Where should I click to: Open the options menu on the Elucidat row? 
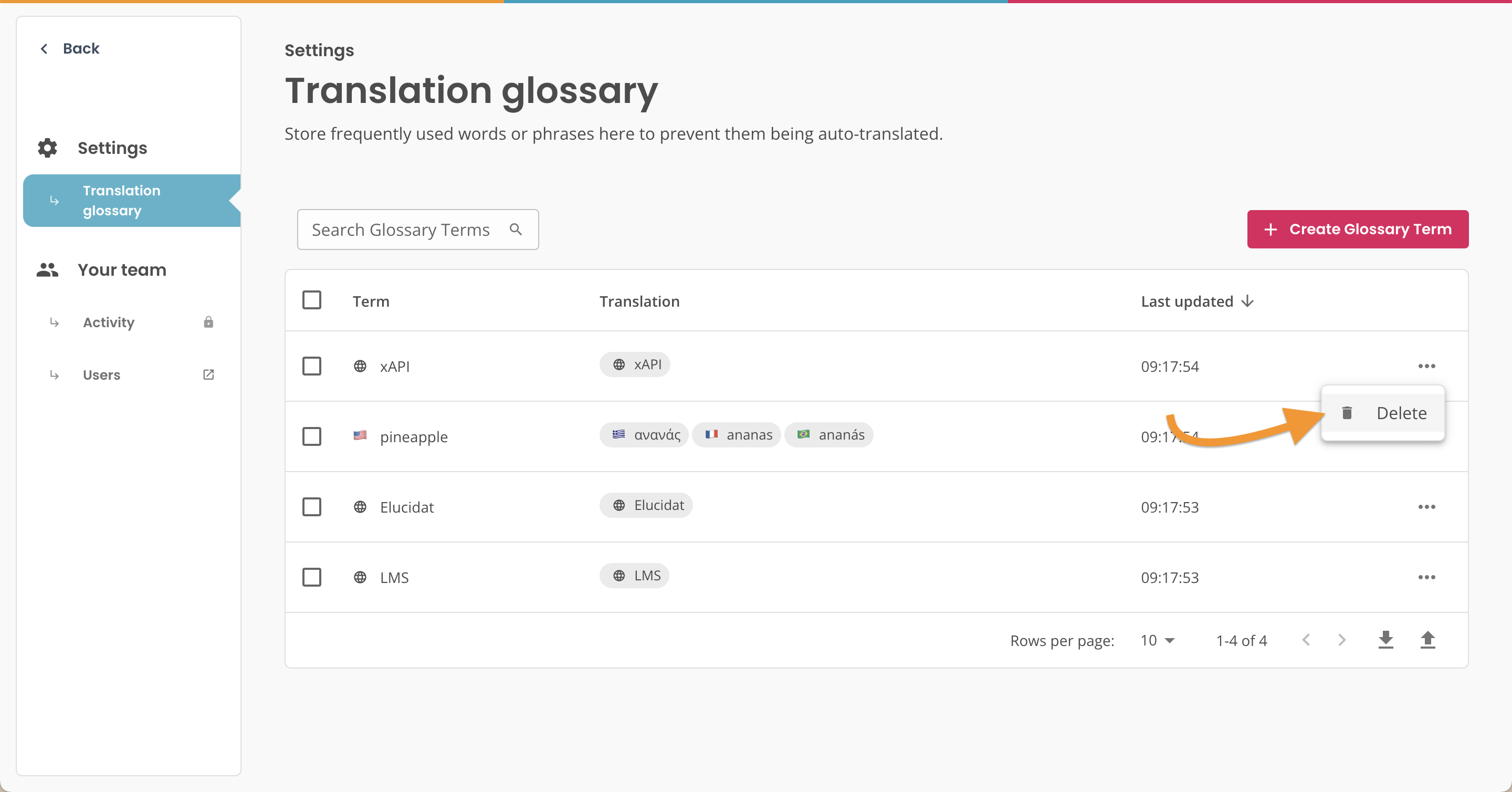tap(1427, 506)
